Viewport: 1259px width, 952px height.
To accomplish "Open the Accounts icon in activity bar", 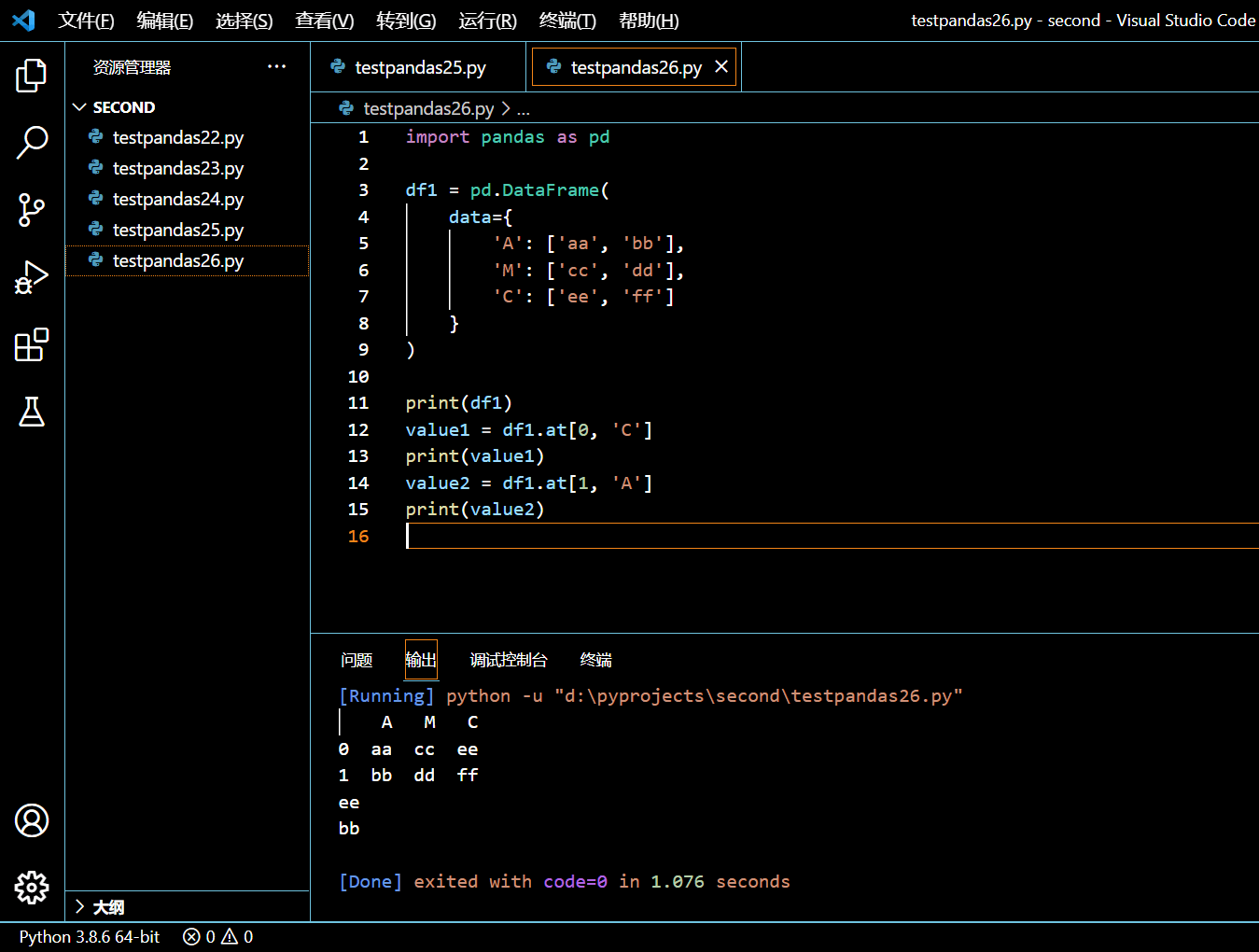I will pyautogui.click(x=32, y=820).
